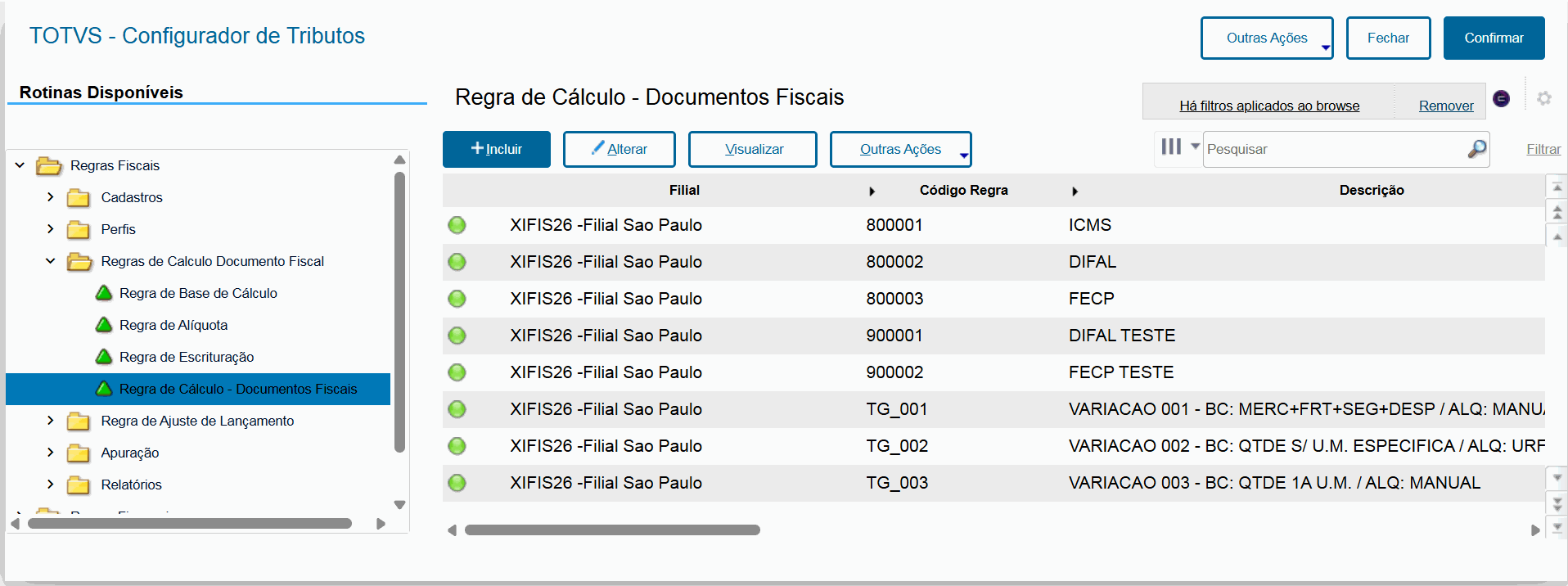Click the magnifying glass search icon
Screen dimensions: 1568x586
(x=1476, y=149)
